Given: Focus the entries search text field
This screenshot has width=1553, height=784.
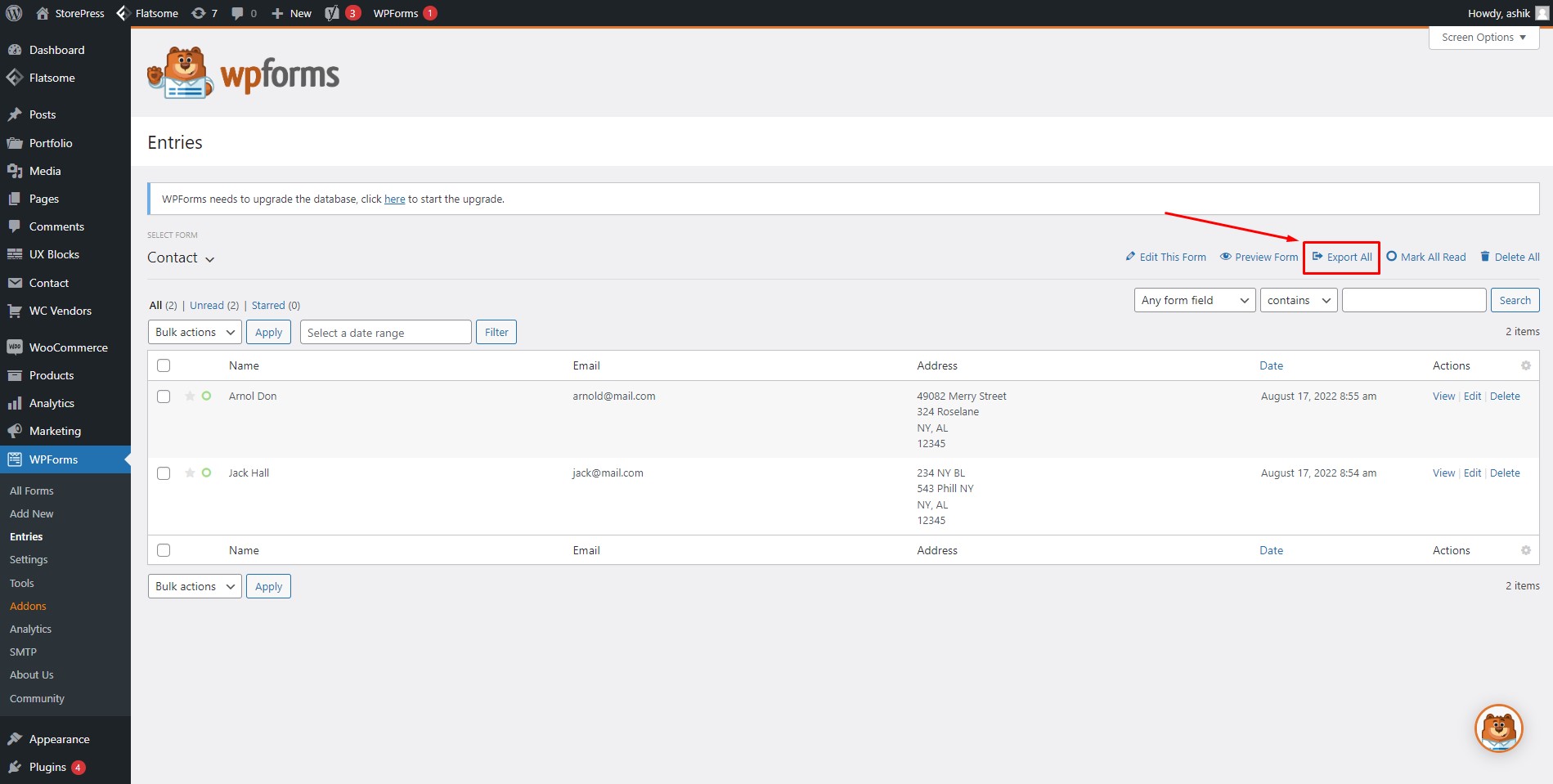Looking at the screenshot, I should pyautogui.click(x=1414, y=300).
